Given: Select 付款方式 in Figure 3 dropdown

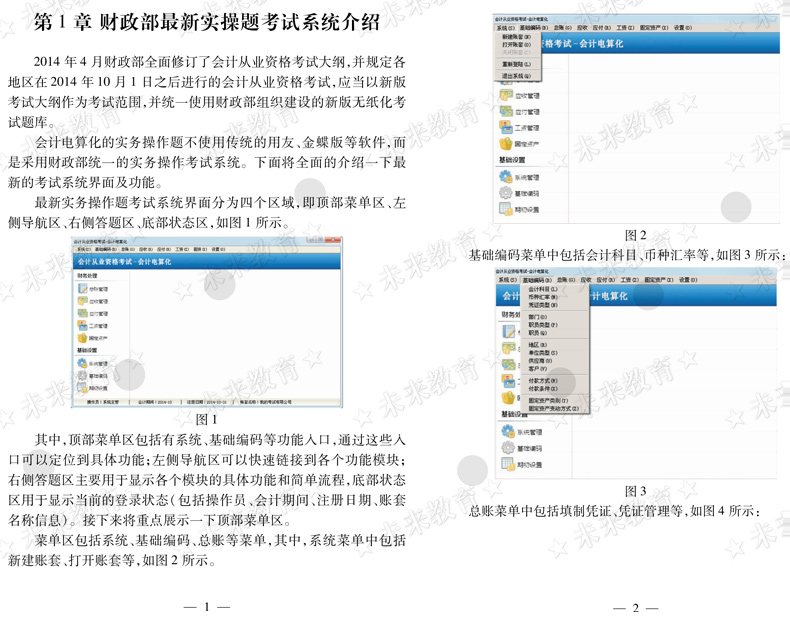Looking at the screenshot, I should pyautogui.click(x=543, y=380).
